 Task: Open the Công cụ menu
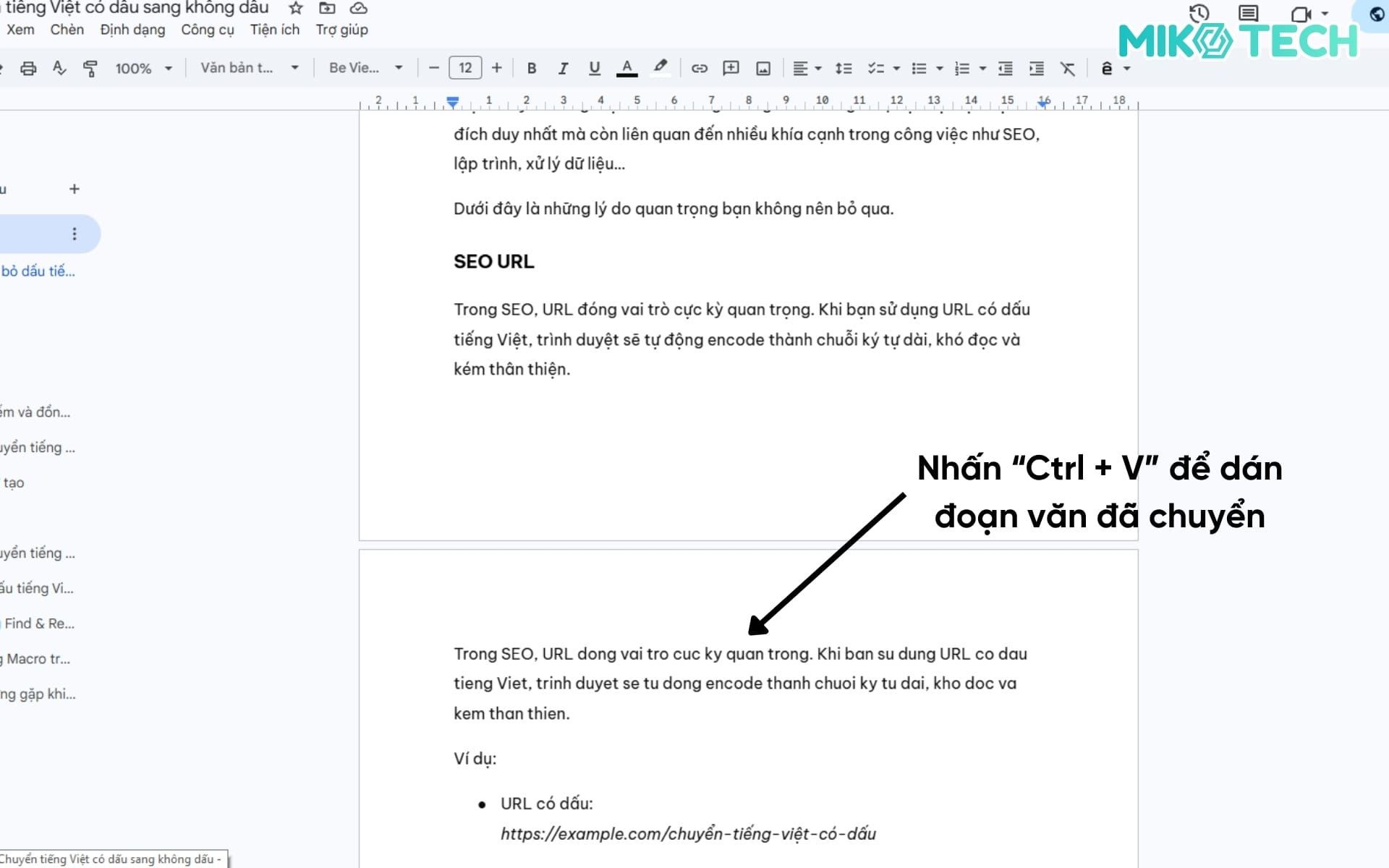[x=208, y=30]
